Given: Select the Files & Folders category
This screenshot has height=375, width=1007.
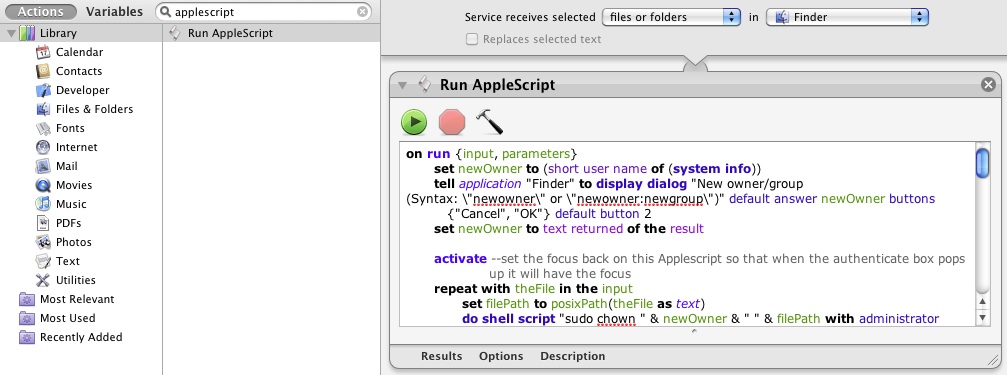Looking at the screenshot, I should point(94,109).
